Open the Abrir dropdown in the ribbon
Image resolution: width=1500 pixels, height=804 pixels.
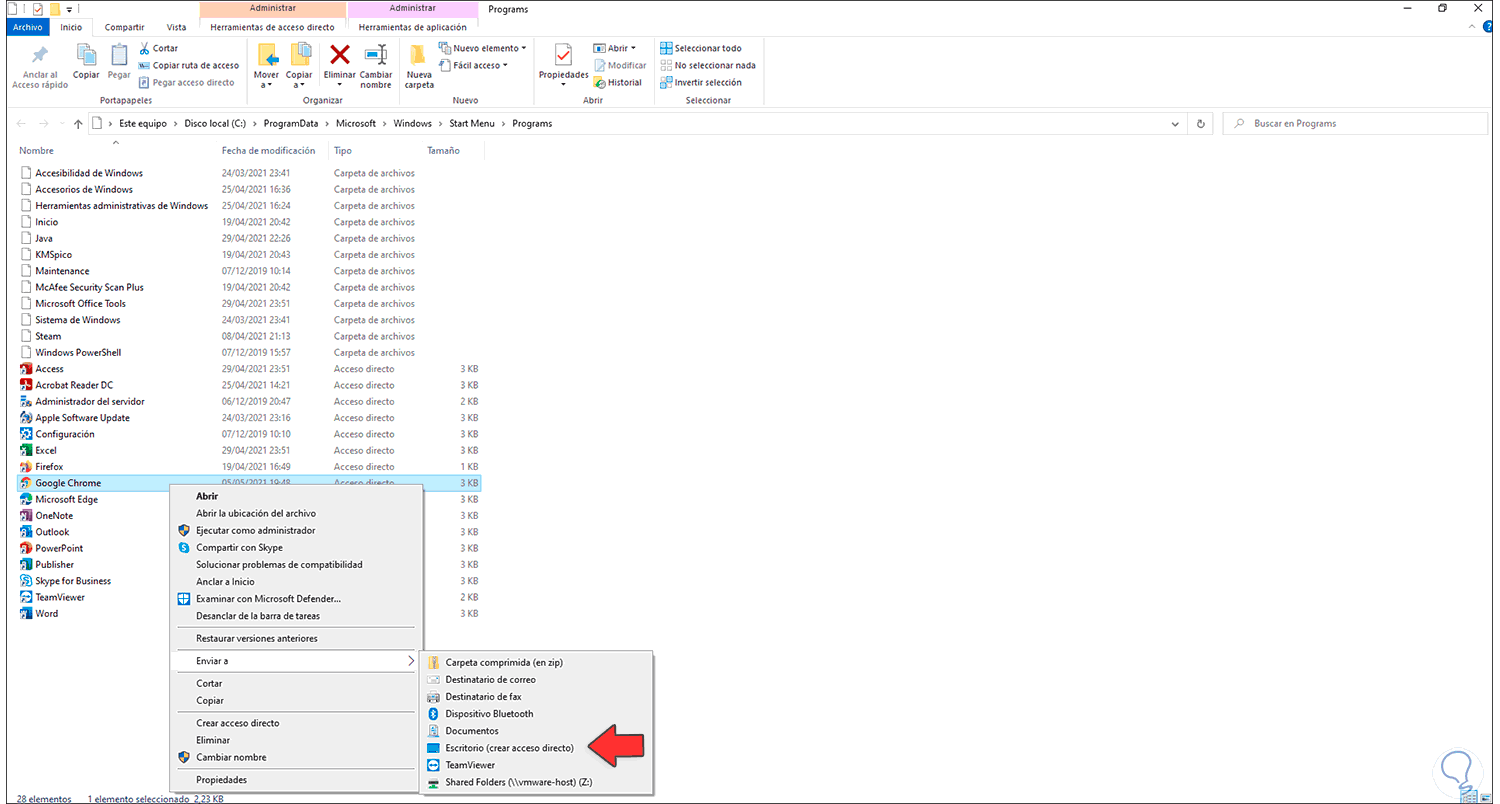615,48
